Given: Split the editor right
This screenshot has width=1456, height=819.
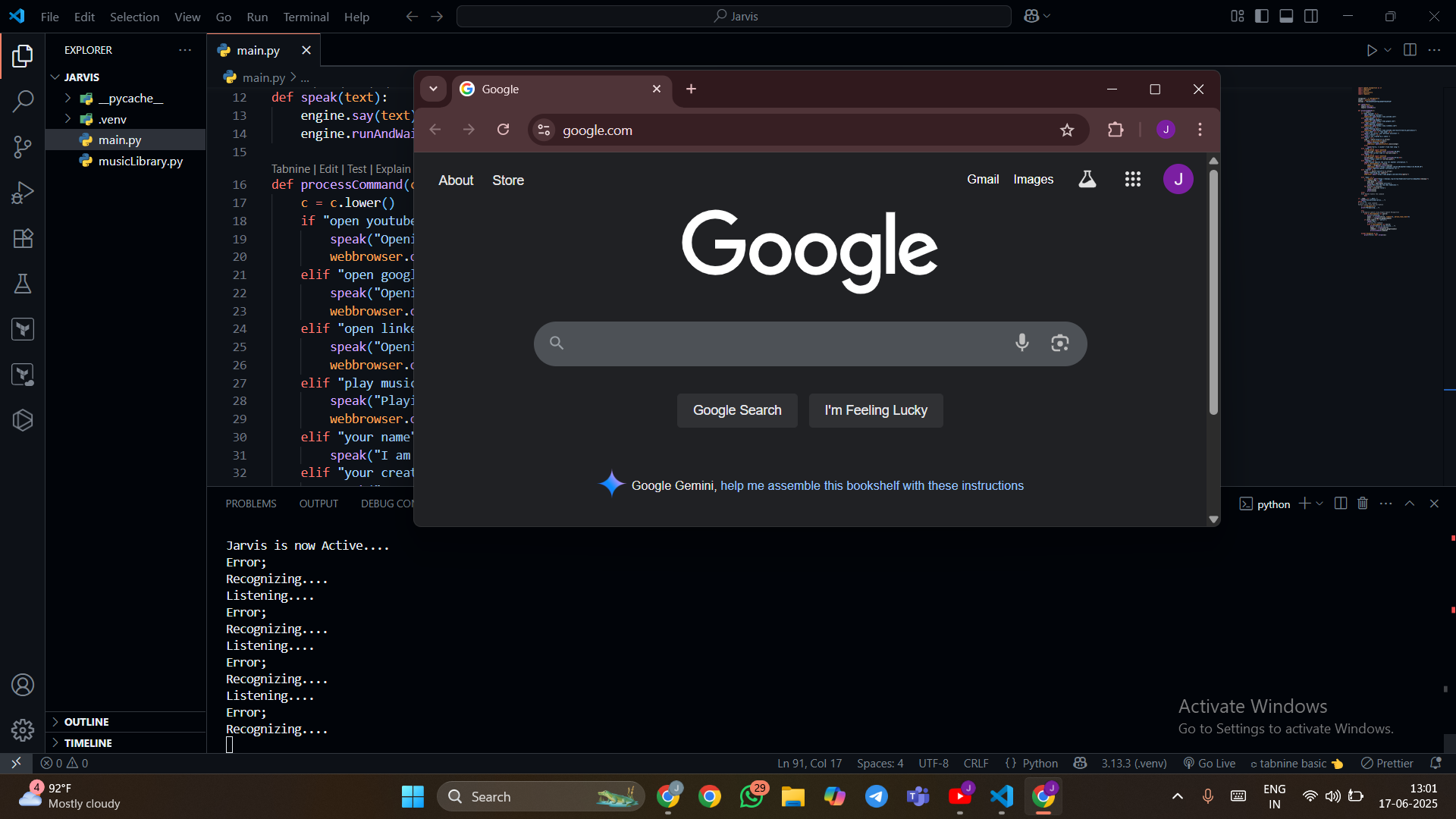Looking at the screenshot, I should pos(1410,50).
